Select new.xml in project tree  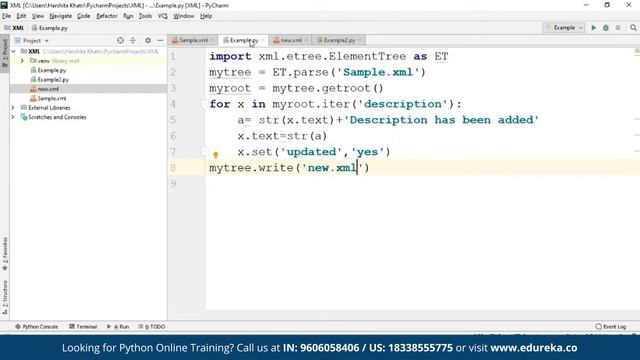pyautogui.click(x=44, y=89)
